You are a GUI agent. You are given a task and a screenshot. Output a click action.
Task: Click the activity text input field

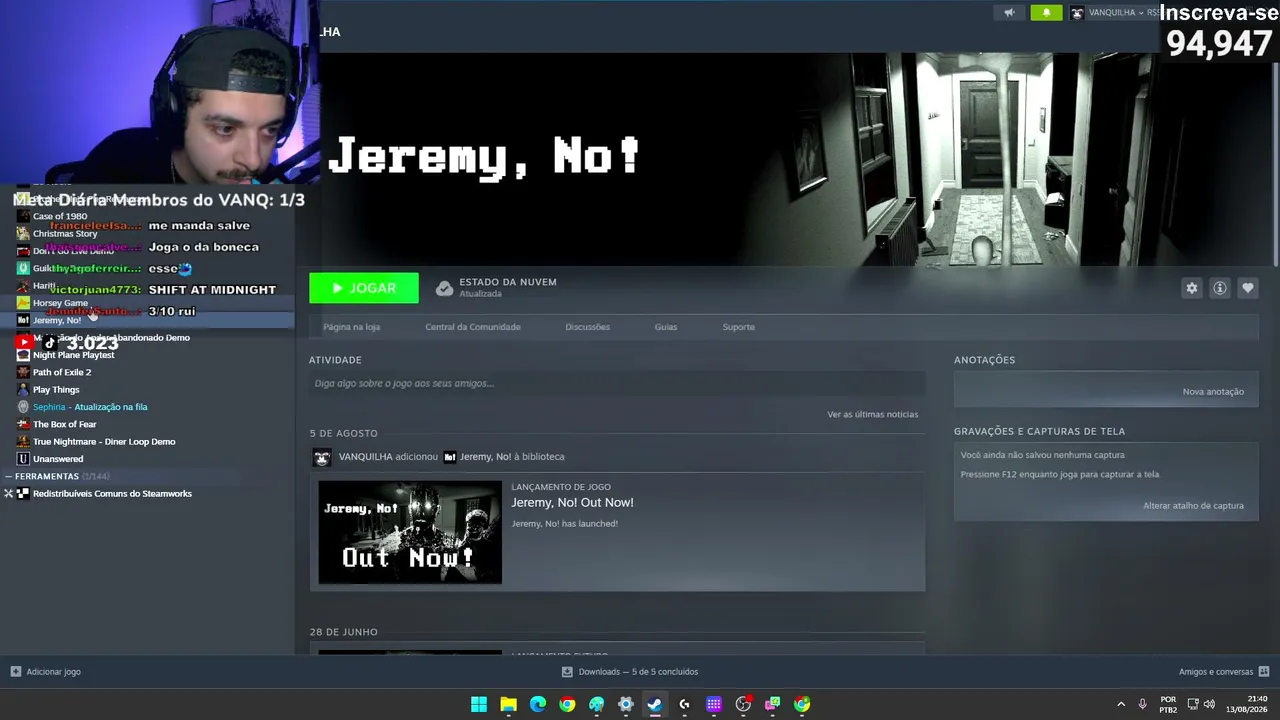click(617, 383)
